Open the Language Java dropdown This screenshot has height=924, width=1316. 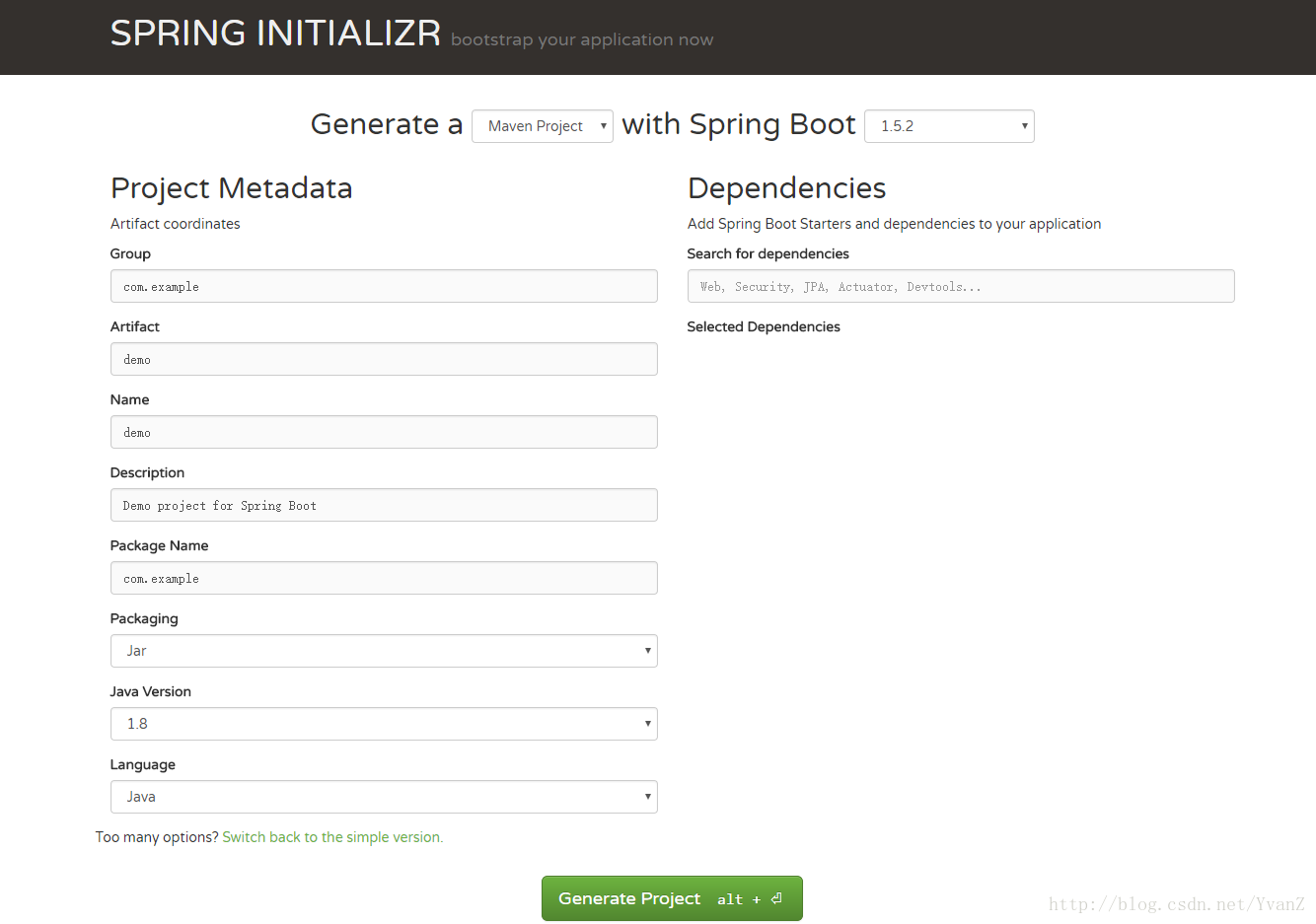384,797
